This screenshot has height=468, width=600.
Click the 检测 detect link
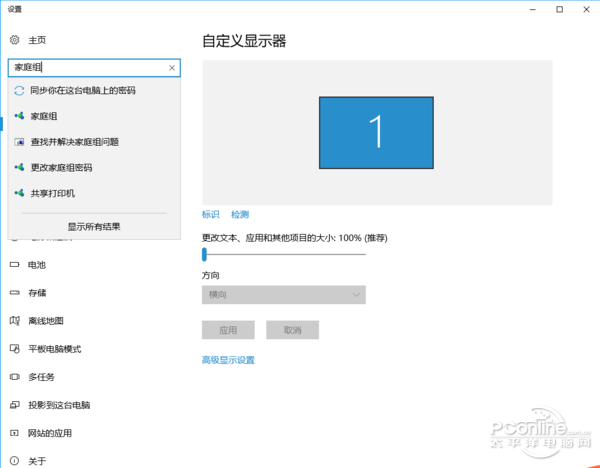pos(240,215)
